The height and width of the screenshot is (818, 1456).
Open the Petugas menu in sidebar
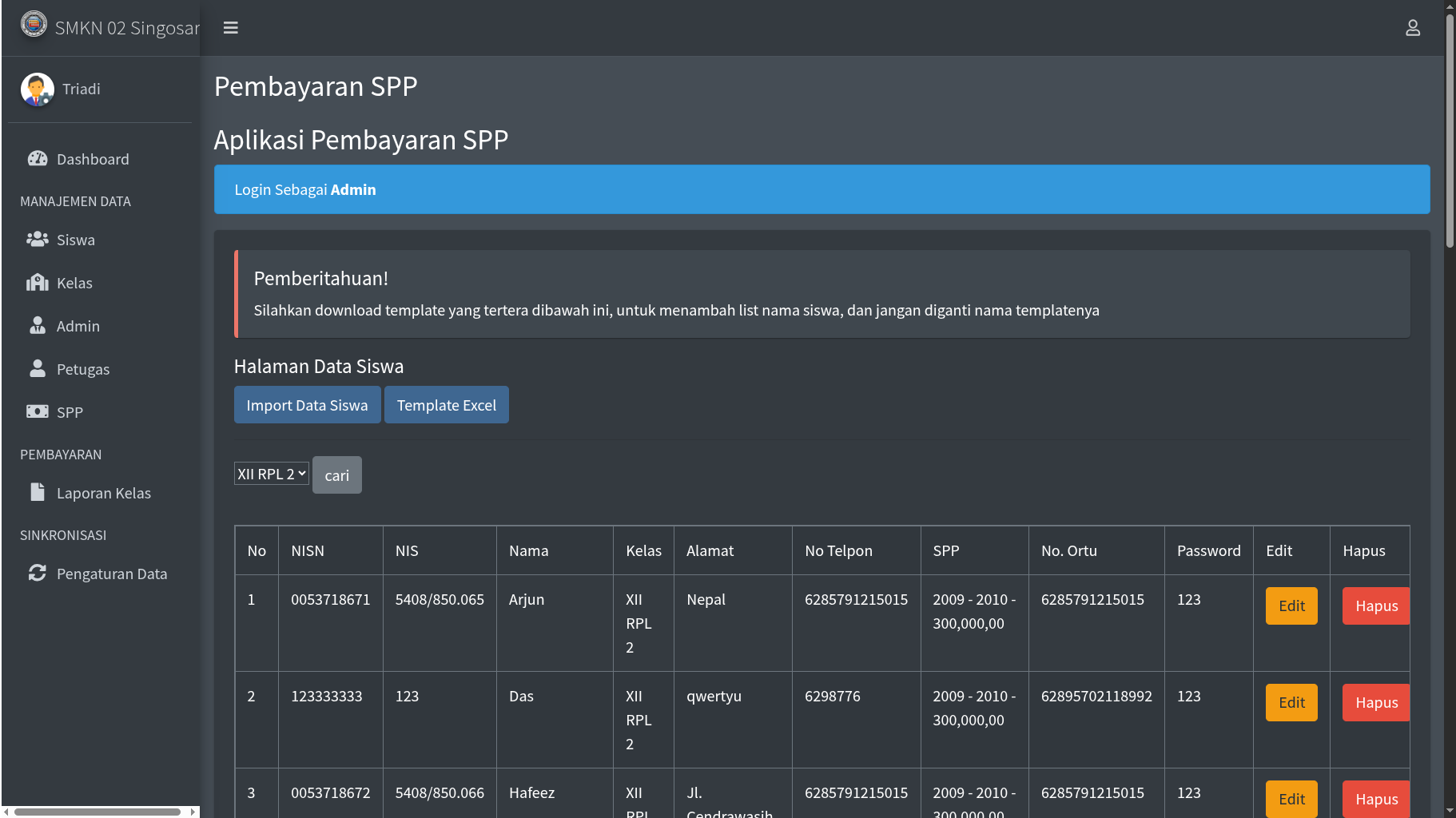82,369
